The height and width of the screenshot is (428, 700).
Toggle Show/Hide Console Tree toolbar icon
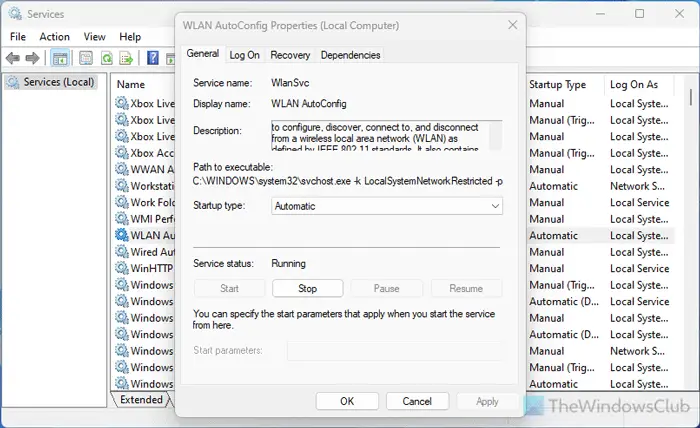[59, 58]
